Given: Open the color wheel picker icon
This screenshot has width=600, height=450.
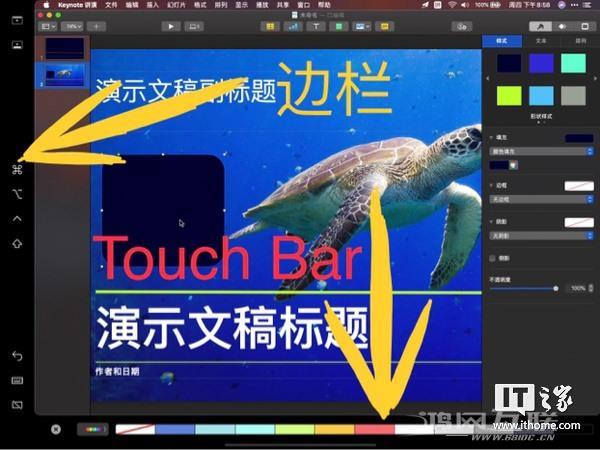Looking at the screenshot, I should click(x=513, y=165).
